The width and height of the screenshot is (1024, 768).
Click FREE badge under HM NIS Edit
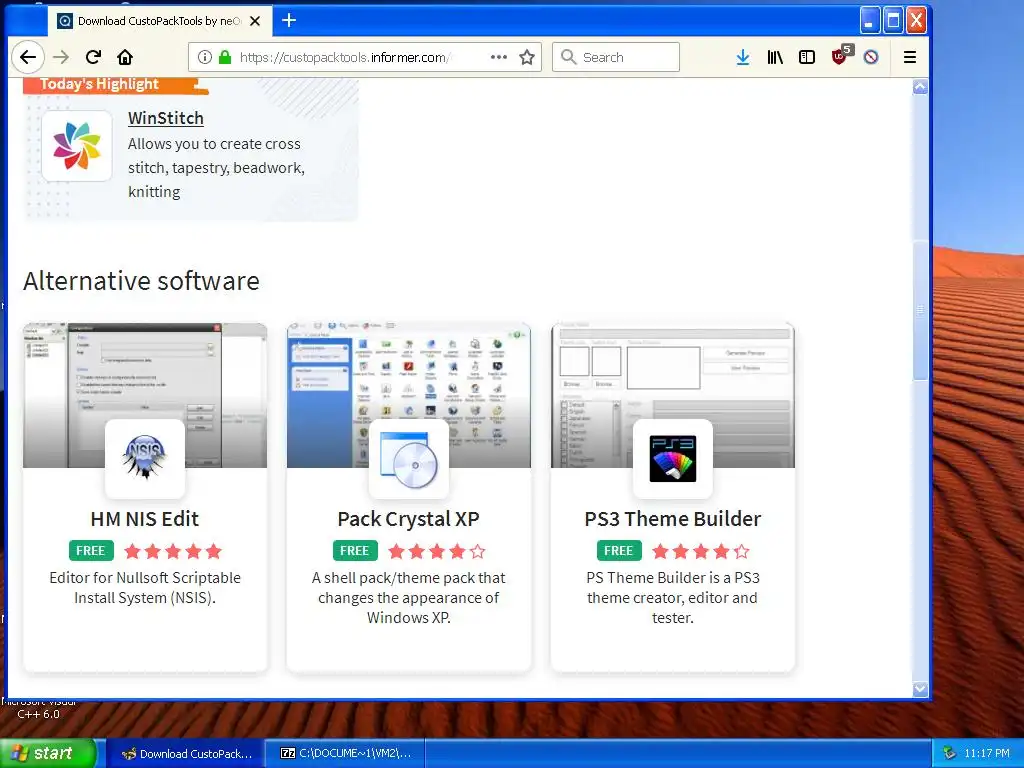91,551
